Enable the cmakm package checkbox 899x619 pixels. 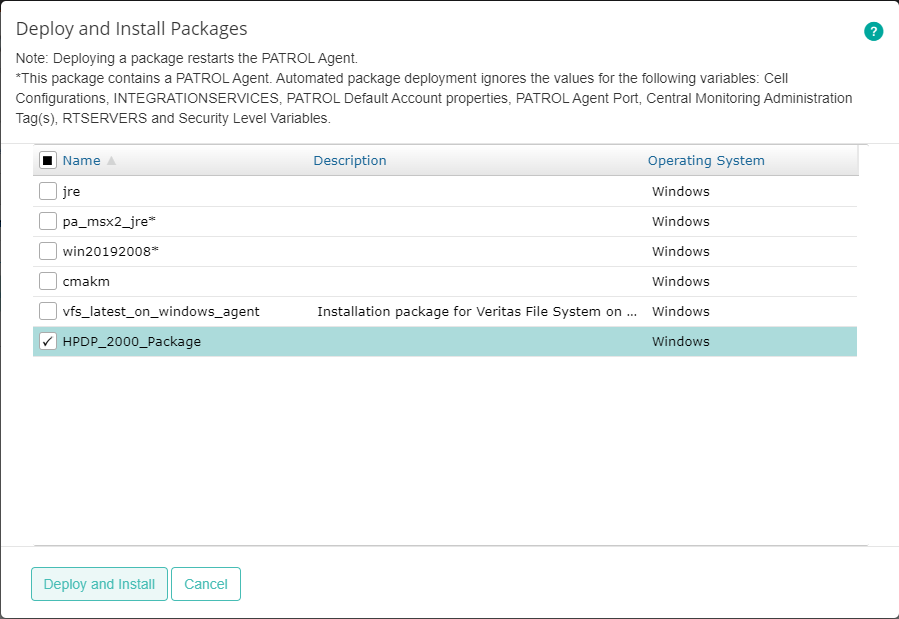coord(45,280)
